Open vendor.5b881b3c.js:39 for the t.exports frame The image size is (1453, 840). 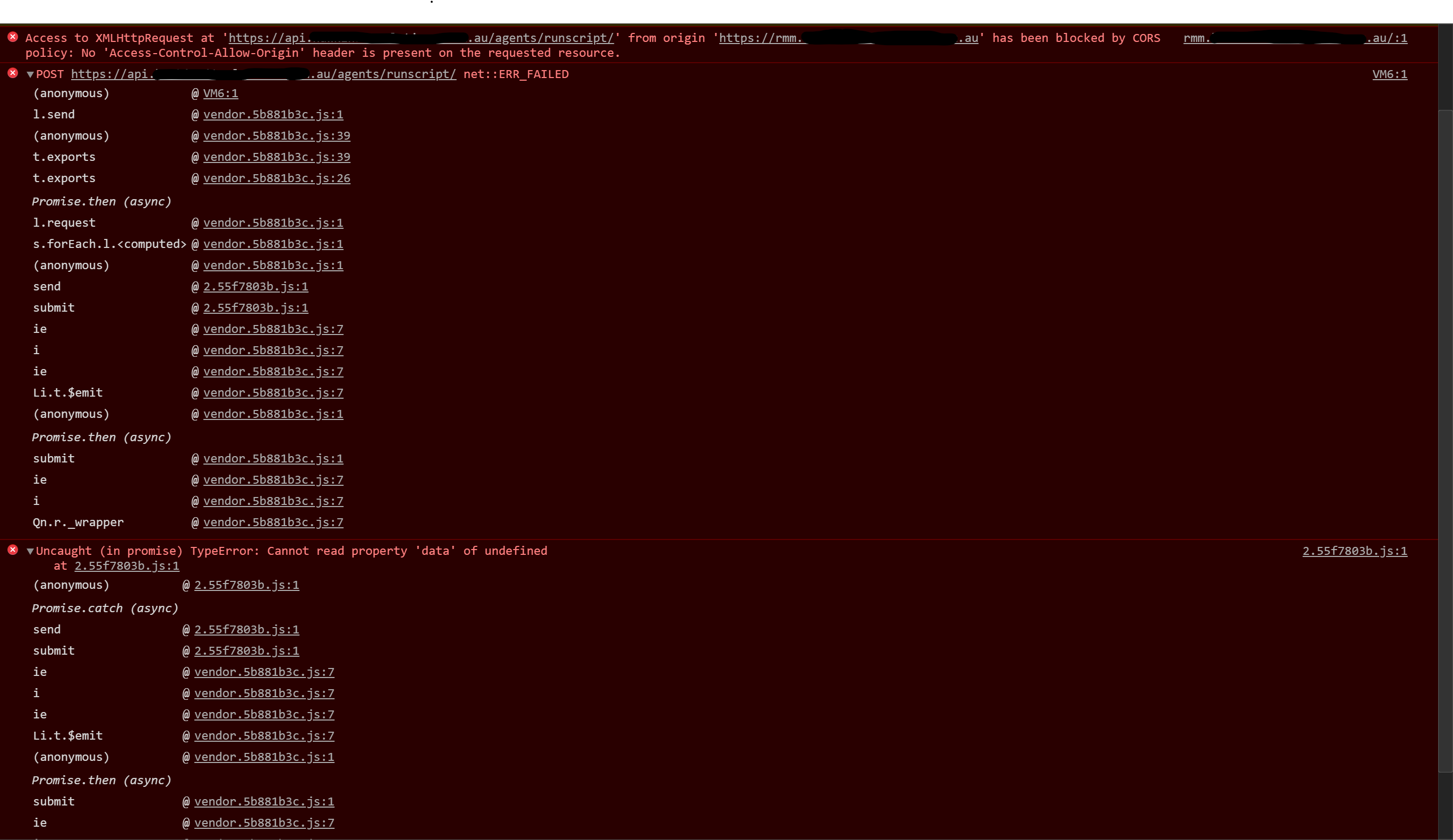click(277, 157)
